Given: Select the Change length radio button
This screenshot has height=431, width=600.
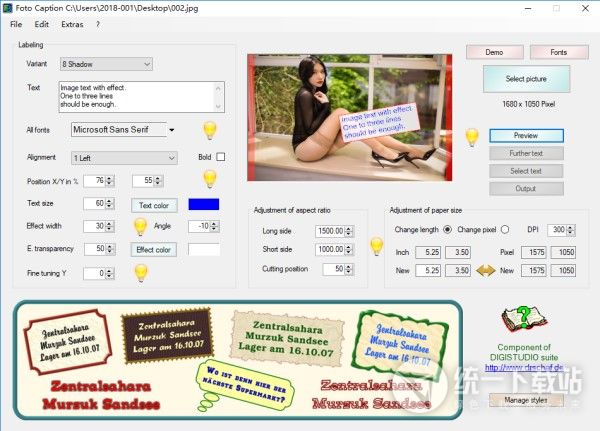Looking at the screenshot, I should point(446,229).
